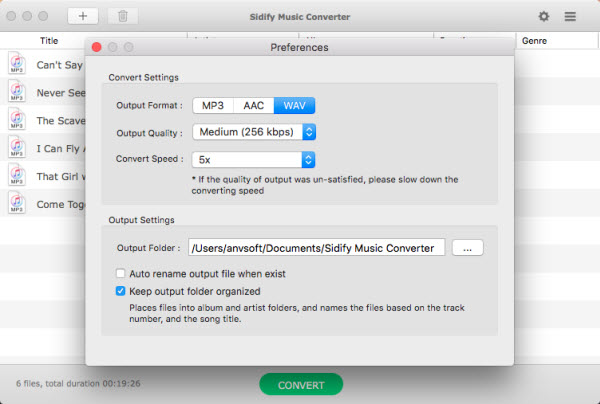
Task: Select MP3 file icon for Can't Say
Action: (17, 63)
